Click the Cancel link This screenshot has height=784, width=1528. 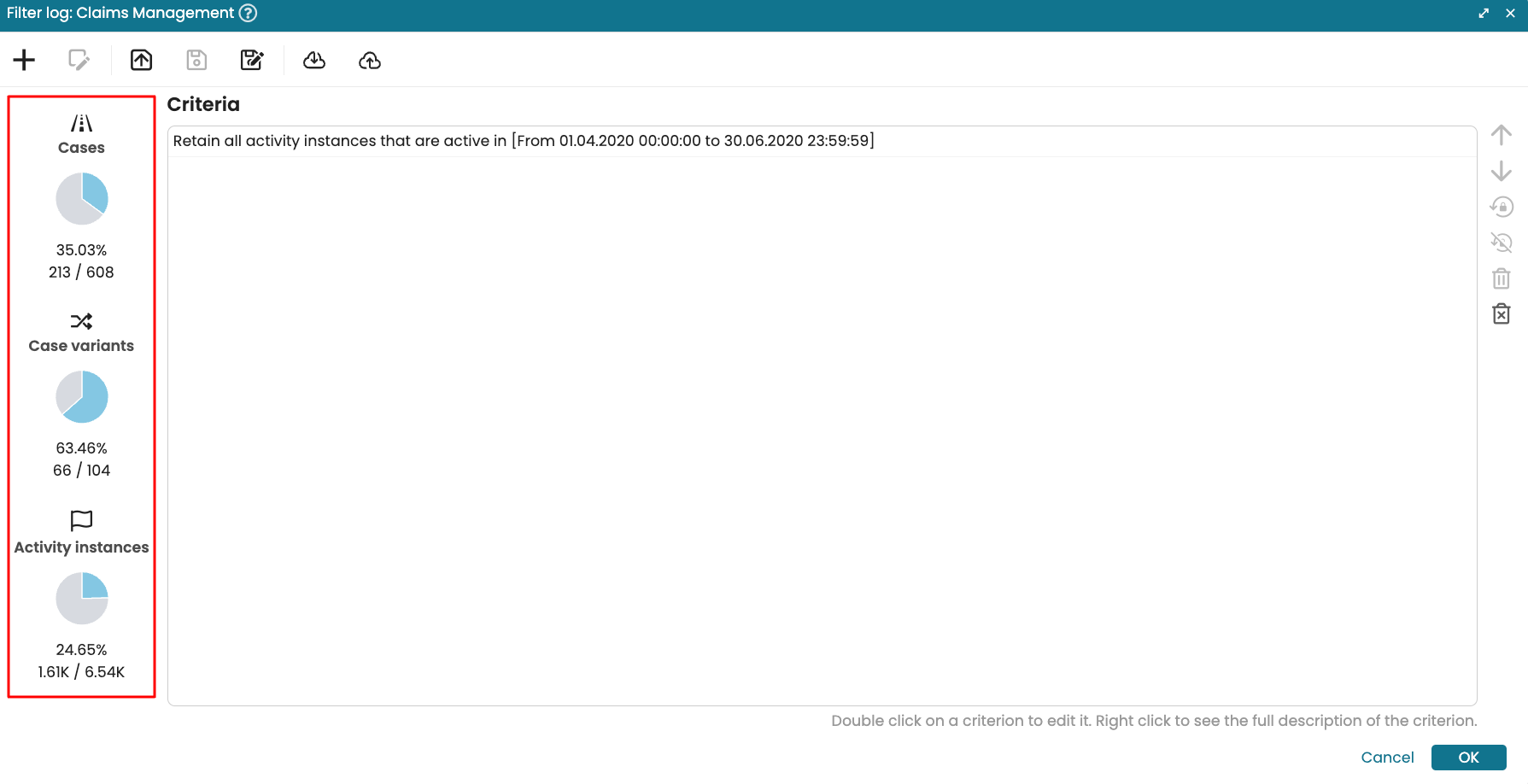click(x=1387, y=758)
